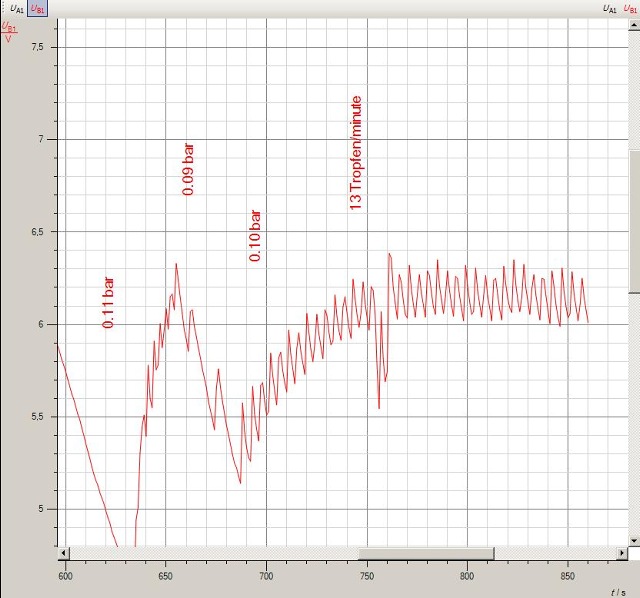The image size is (640, 598).
Task: Click the 750 x-axis tick value
Action: tap(367, 576)
